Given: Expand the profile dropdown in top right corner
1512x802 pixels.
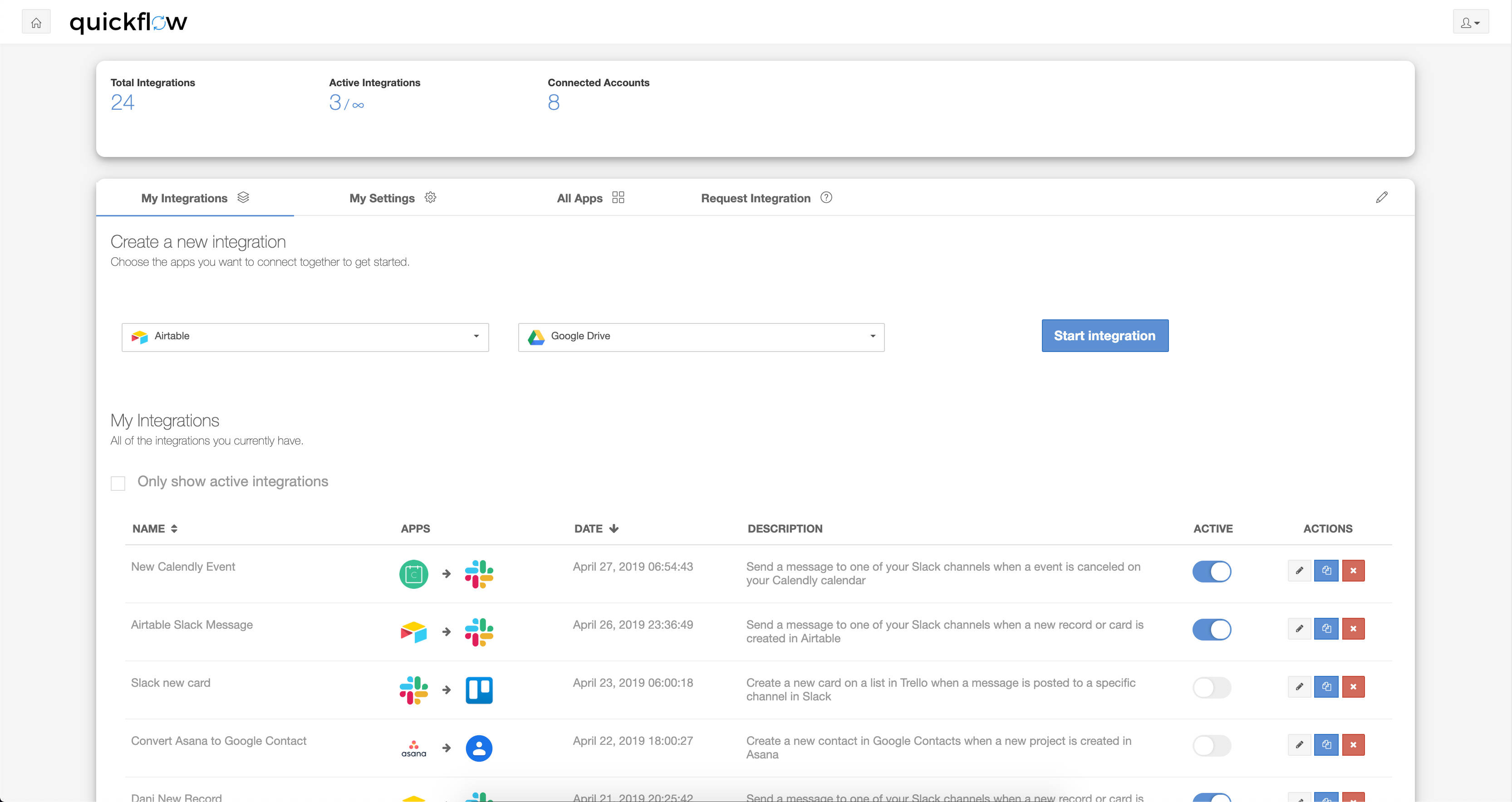Looking at the screenshot, I should point(1470,22).
